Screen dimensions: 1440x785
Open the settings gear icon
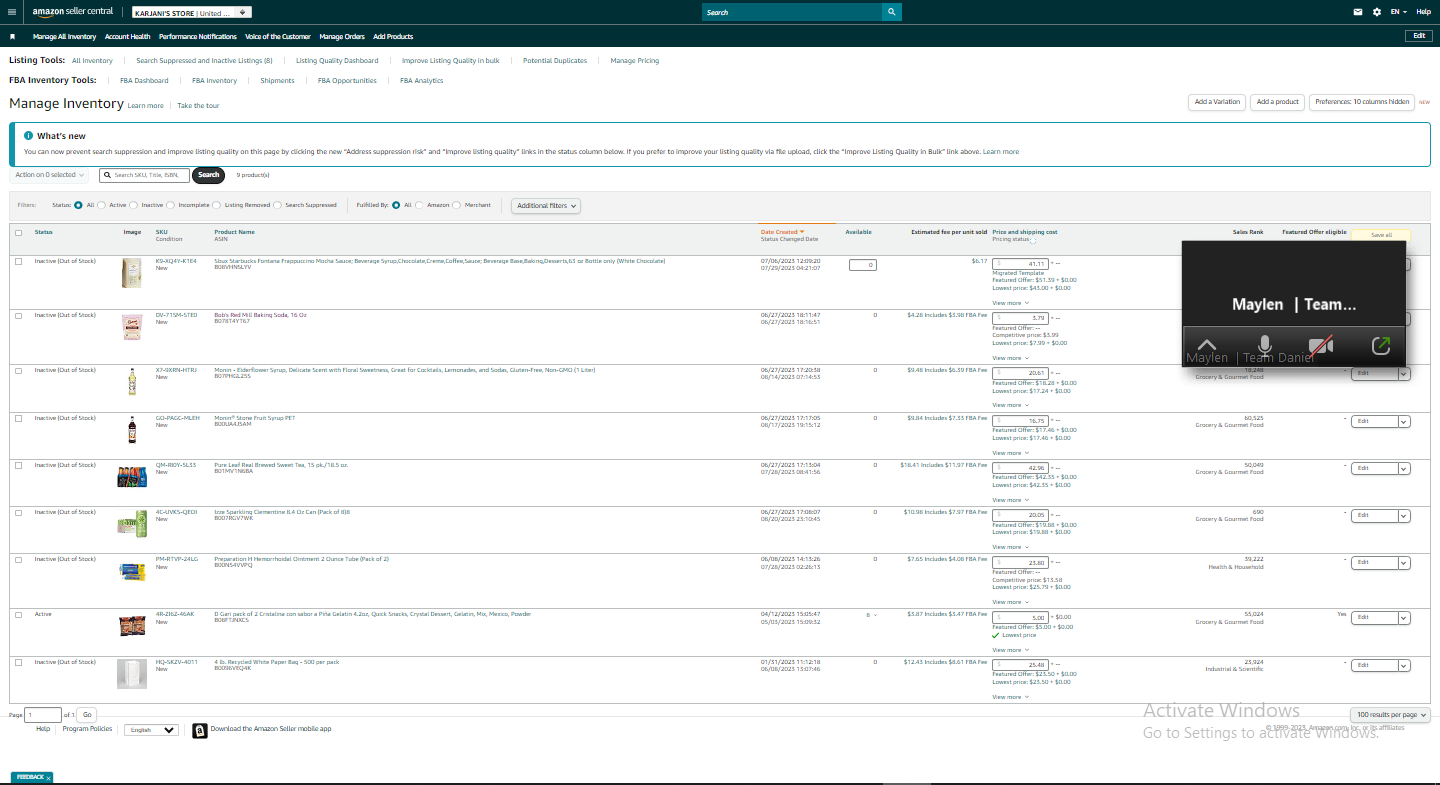coord(1377,12)
